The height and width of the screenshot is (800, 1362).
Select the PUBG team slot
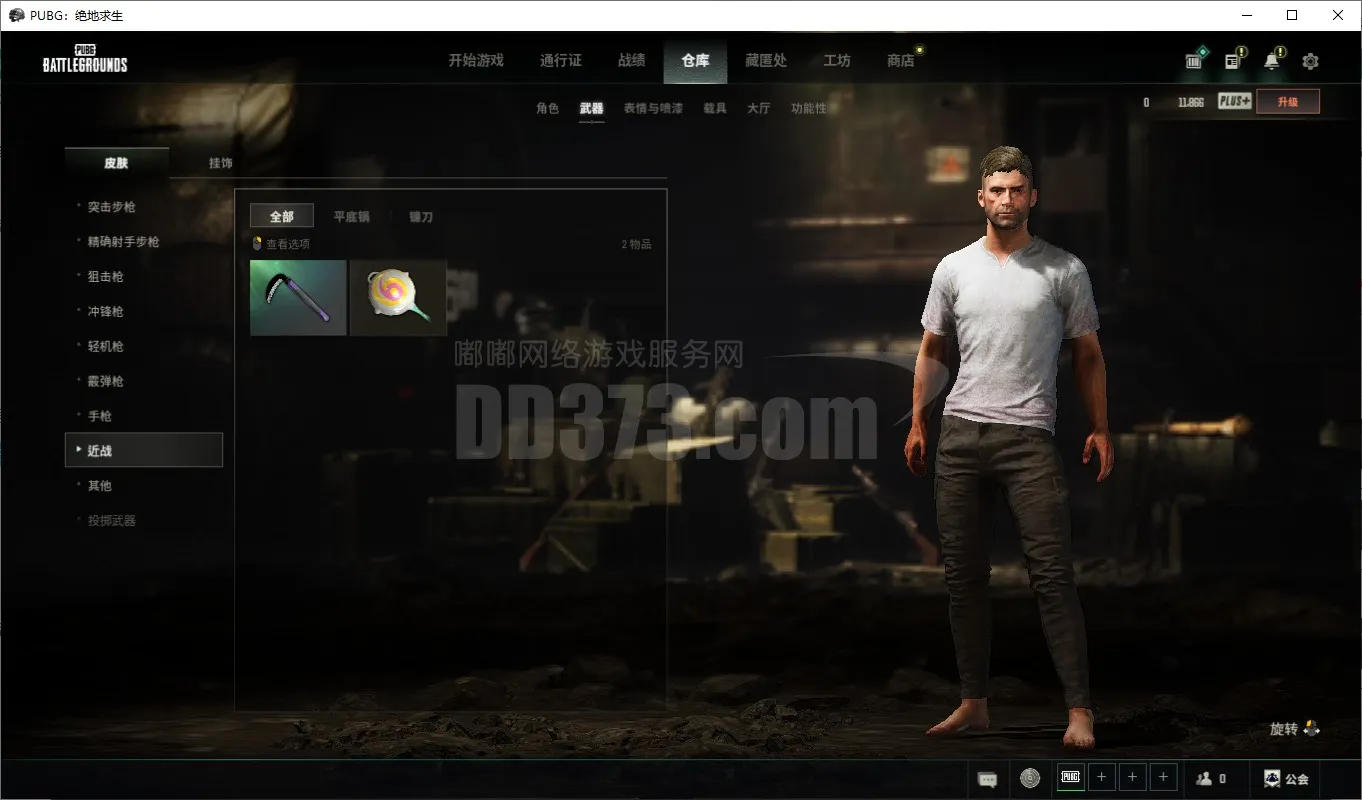tap(1071, 777)
